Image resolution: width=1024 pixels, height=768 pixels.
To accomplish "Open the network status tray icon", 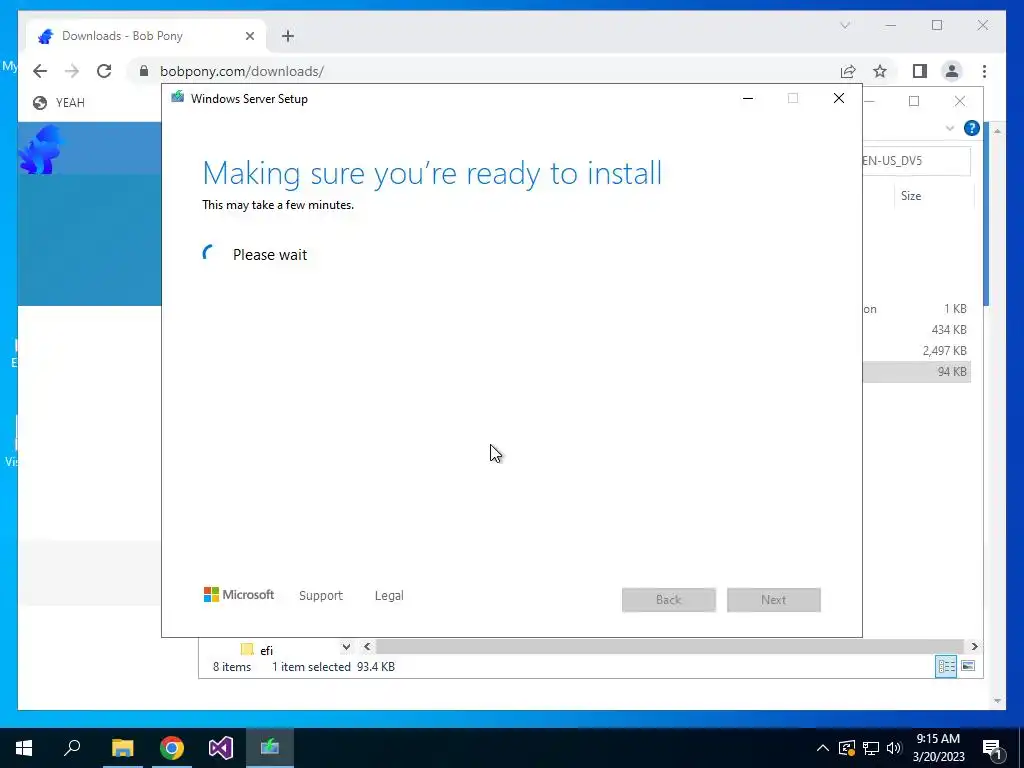I will click(x=871, y=748).
